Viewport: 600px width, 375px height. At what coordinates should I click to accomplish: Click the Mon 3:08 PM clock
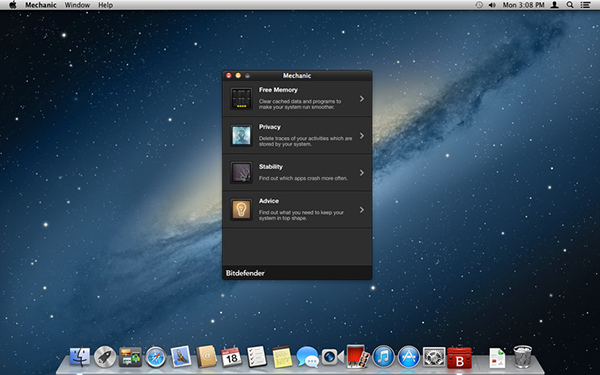523,5
